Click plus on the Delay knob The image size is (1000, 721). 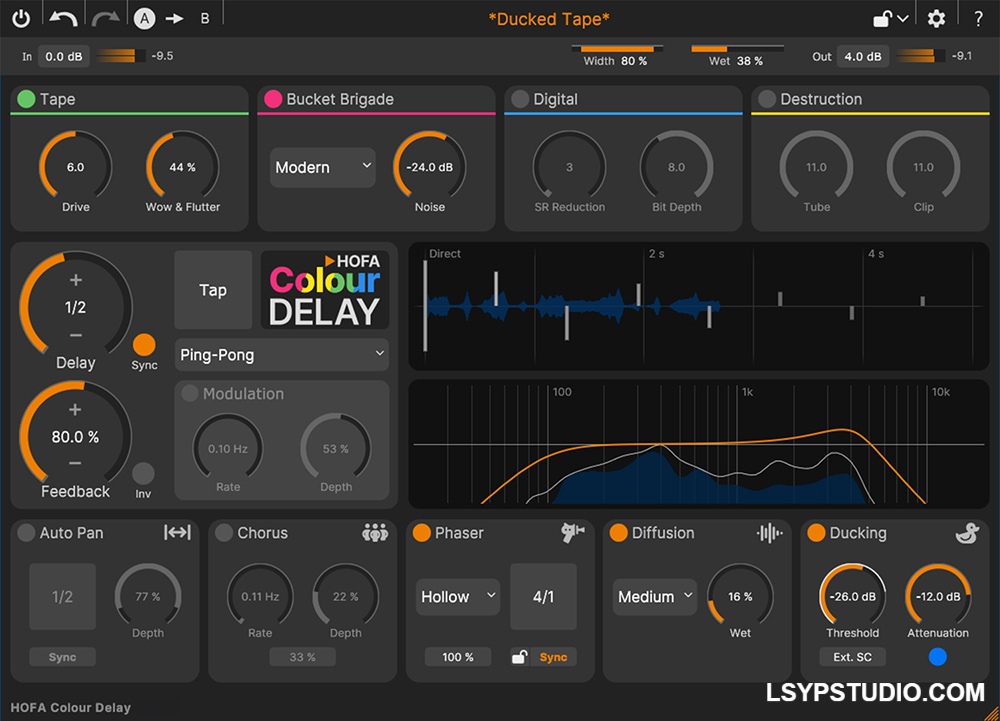75,280
